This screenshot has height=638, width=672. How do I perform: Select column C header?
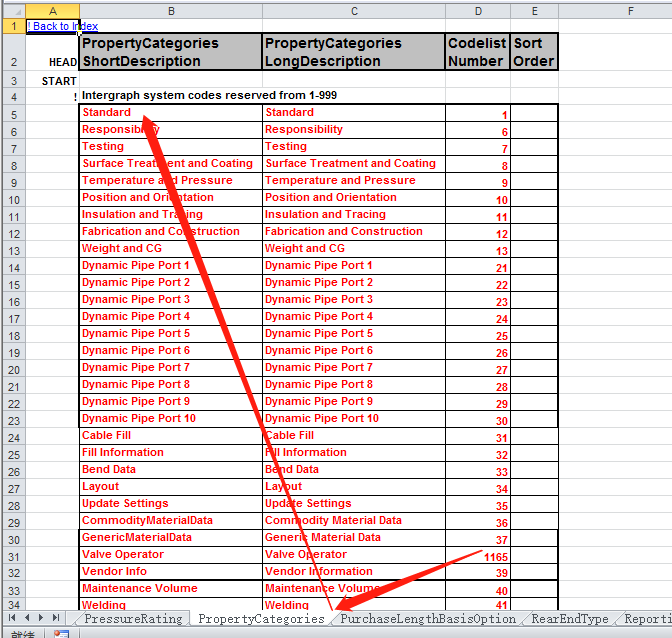coord(354,11)
